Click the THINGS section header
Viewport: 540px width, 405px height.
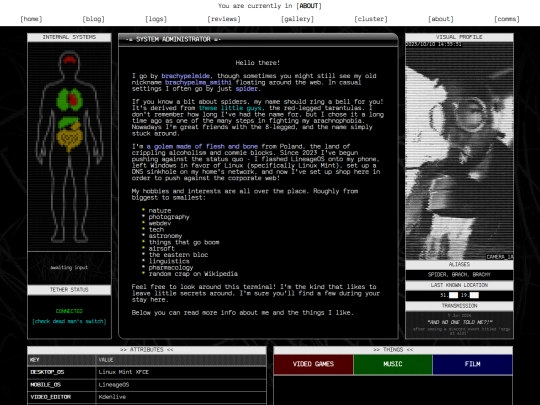coord(393,350)
